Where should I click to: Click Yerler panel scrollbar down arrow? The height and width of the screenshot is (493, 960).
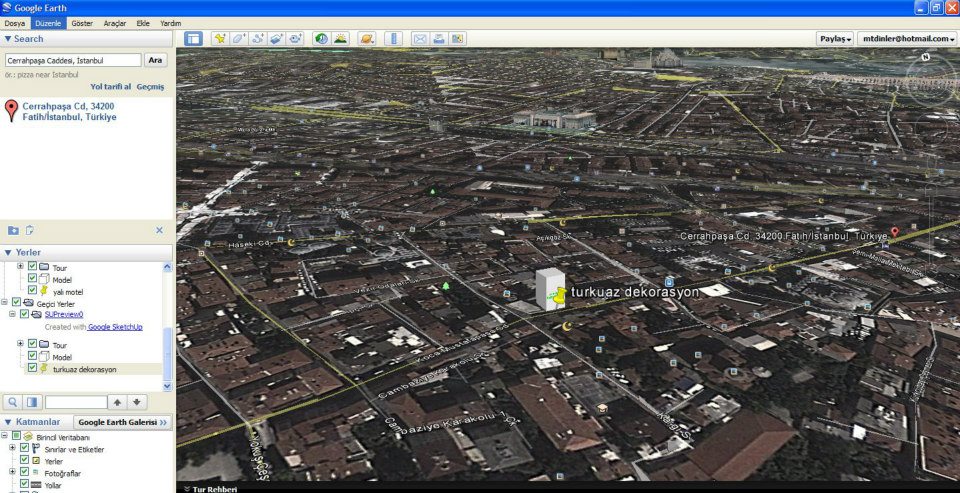tap(167, 386)
